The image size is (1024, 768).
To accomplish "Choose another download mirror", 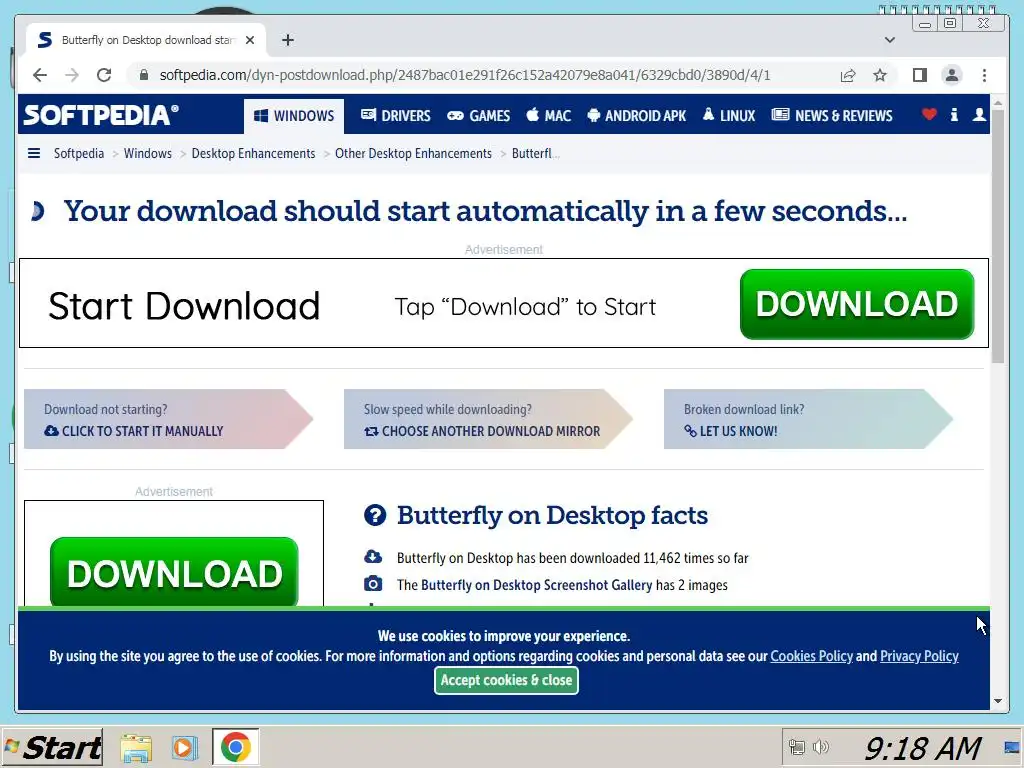I will 482,431.
